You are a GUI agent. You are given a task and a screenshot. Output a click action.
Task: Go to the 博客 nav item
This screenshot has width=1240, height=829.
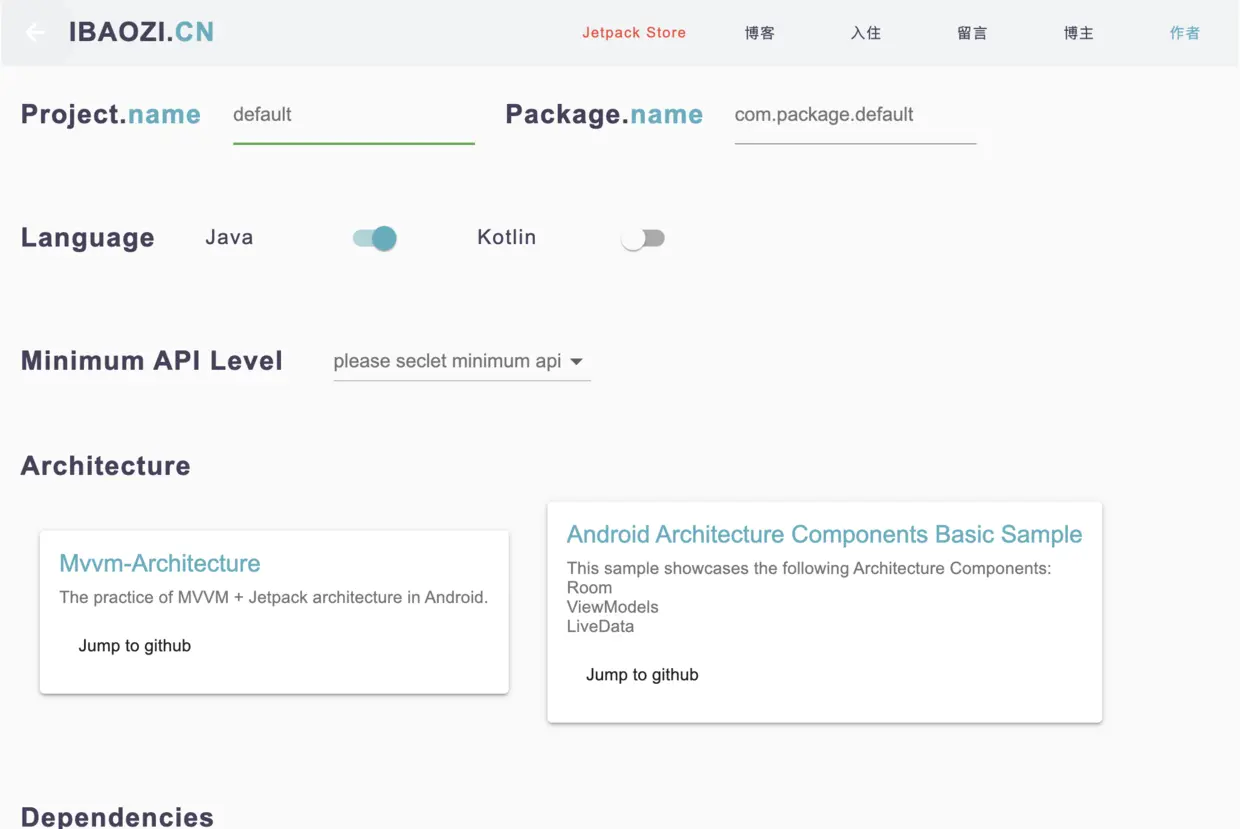point(760,33)
